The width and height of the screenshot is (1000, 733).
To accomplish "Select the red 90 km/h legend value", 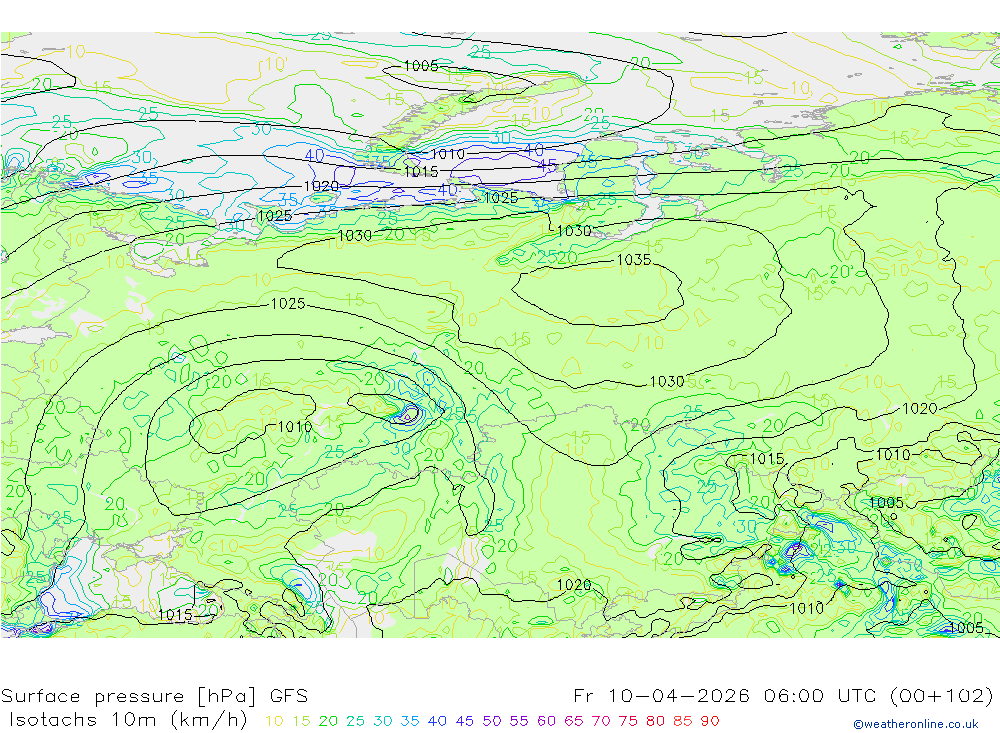I will 710,721.
